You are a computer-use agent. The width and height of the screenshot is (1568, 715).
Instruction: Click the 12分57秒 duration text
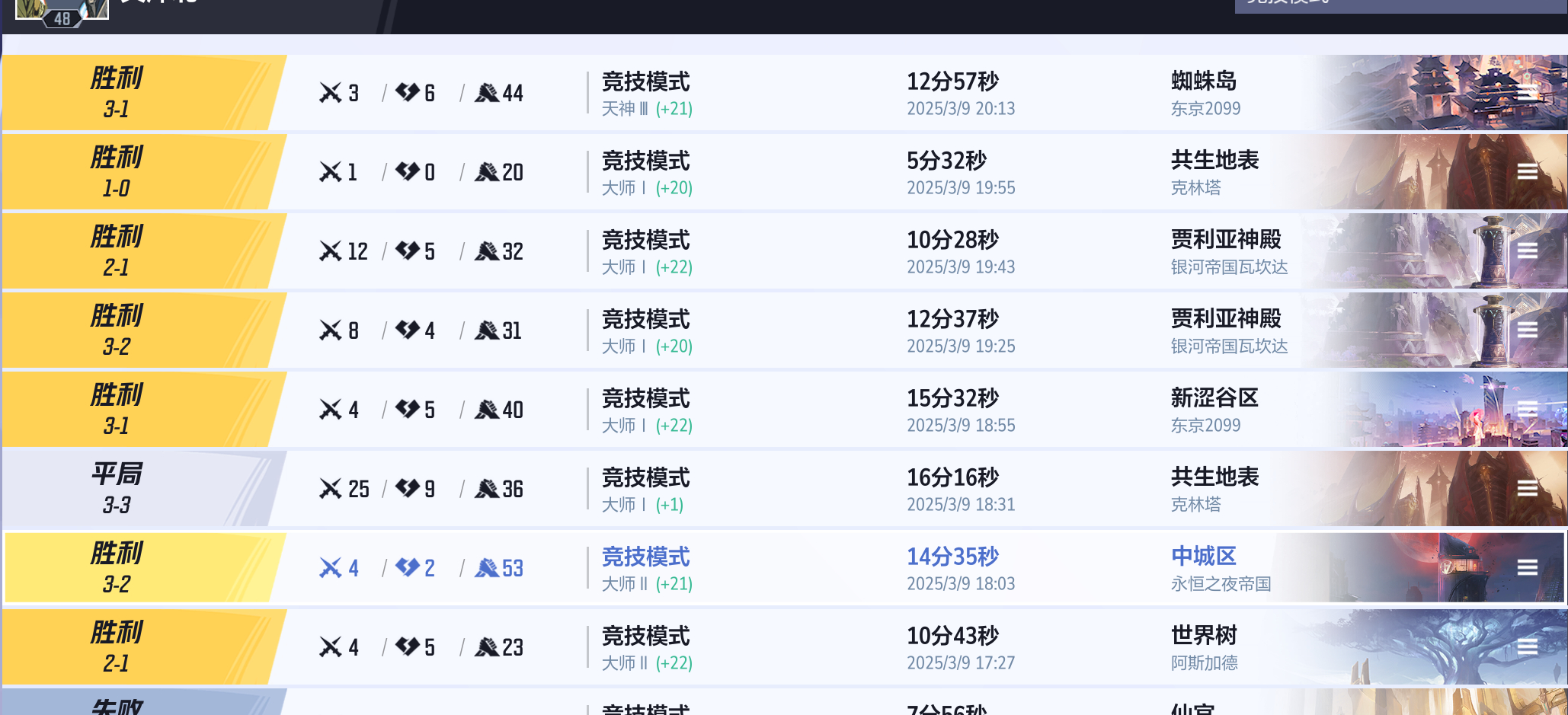point(952,81)
